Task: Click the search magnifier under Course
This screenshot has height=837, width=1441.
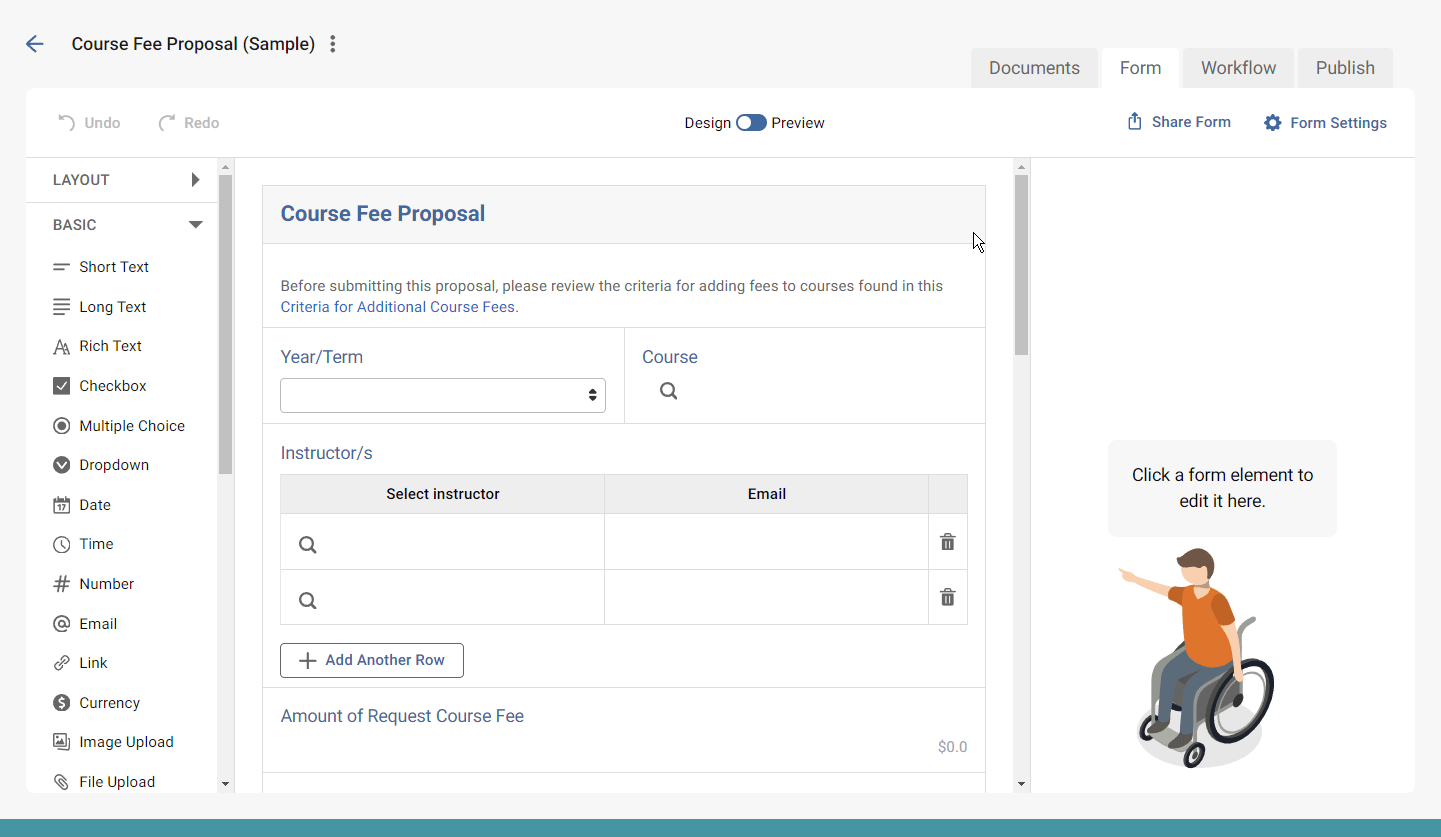Action: (x=668, y=390)
